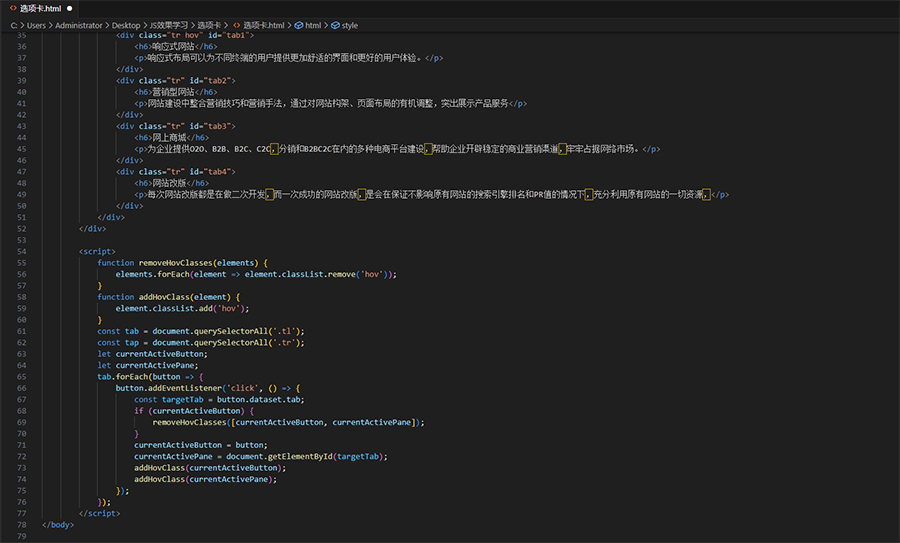Click the div with id="tab3" on line 43
The image size is (900, 543).
(175, 126)
